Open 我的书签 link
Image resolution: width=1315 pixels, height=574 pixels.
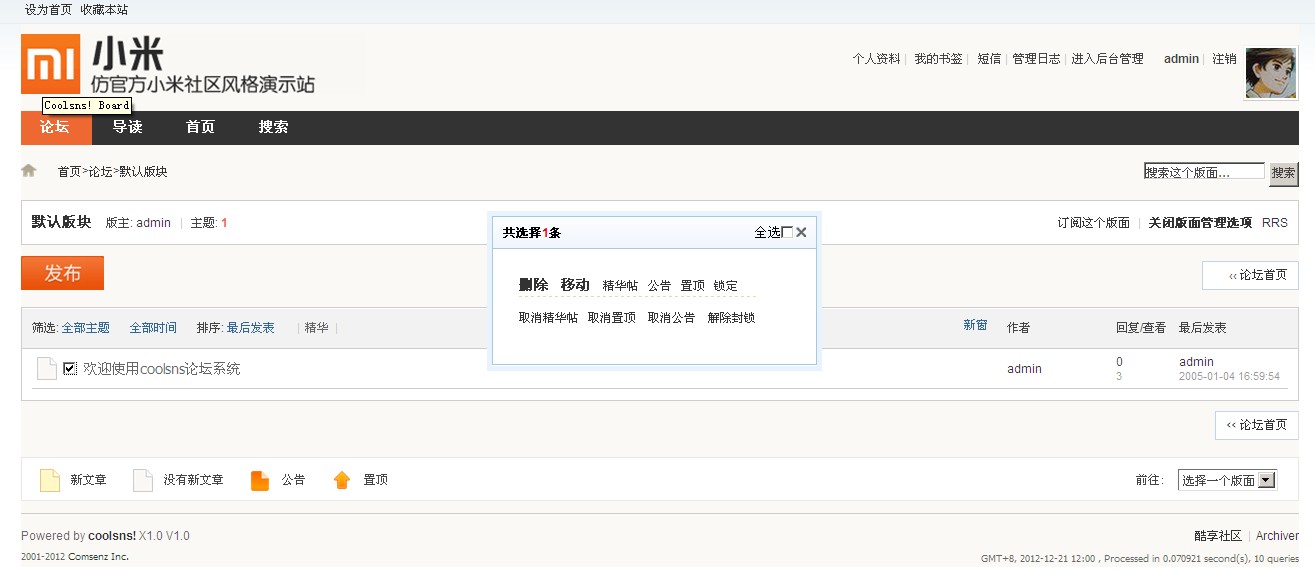938,59
